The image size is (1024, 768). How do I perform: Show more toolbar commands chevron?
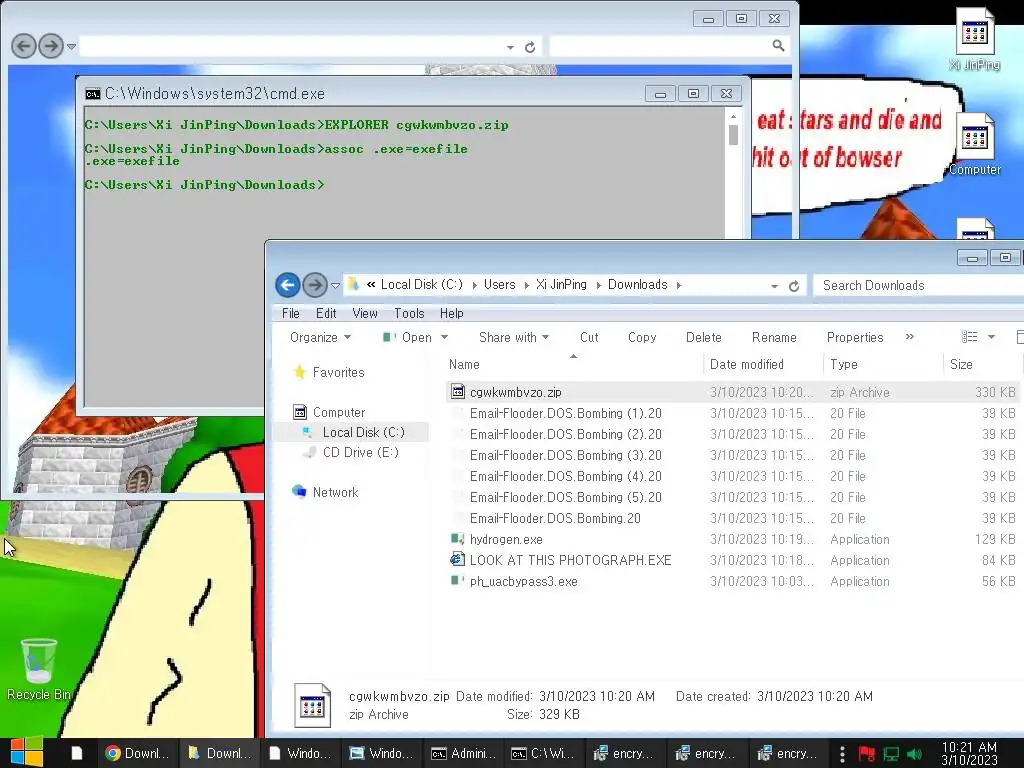pos(910,337)
